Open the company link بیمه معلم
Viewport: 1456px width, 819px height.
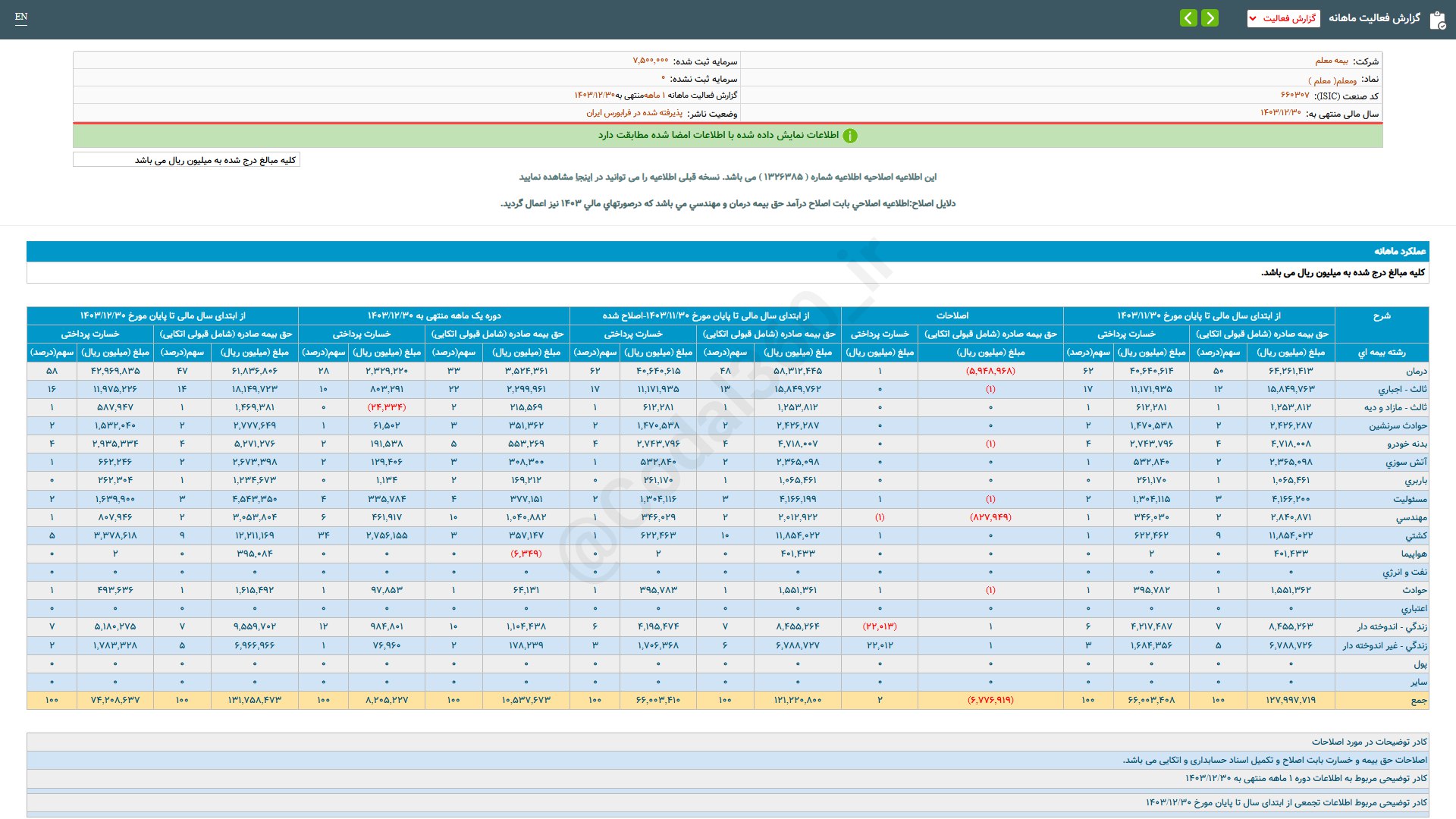pyautogui.click(x=1331, y=61)
